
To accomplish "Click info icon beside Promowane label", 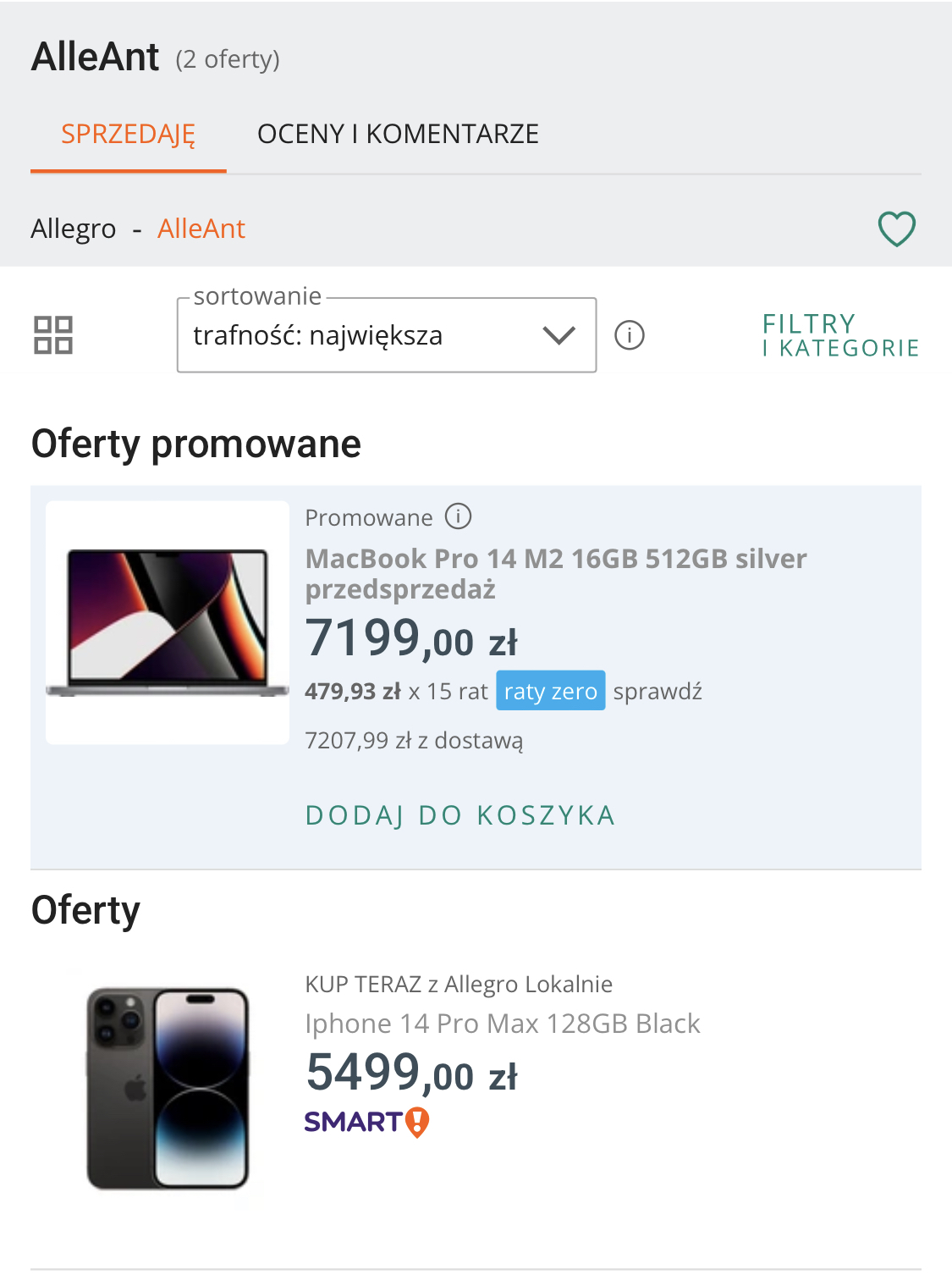I will (x=458, y=516).
